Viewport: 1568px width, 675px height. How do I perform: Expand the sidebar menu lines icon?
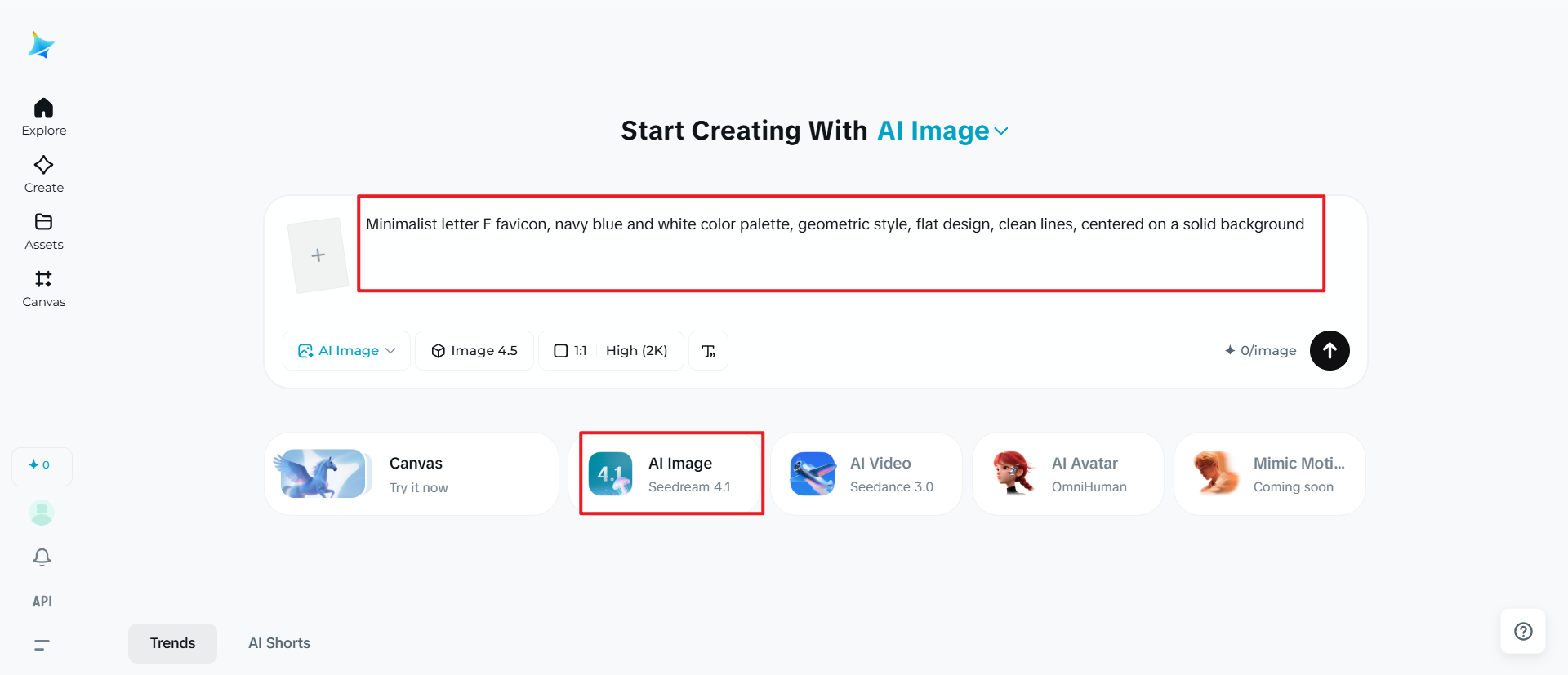[42, 645]
